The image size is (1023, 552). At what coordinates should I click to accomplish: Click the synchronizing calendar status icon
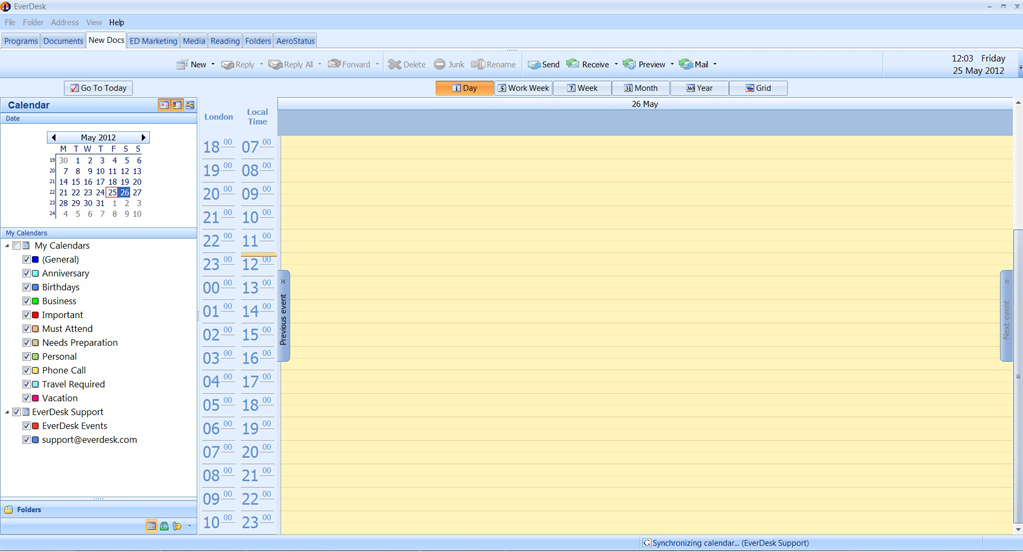(647, 543)
